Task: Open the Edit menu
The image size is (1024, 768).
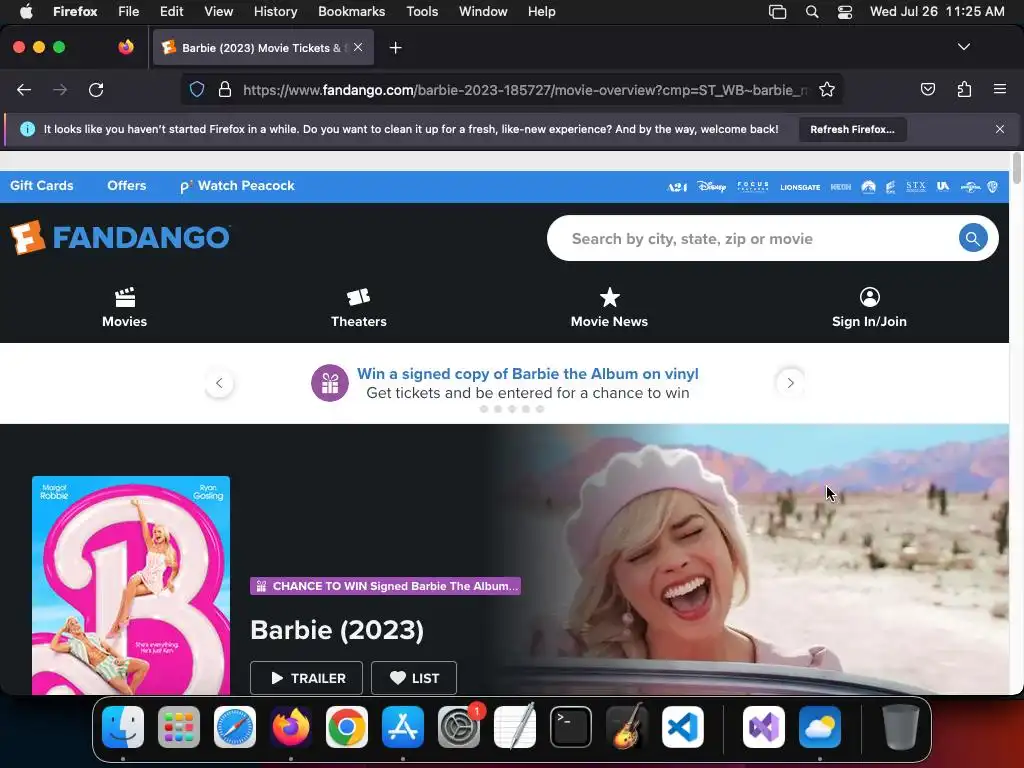Action: tap(171, 11)
